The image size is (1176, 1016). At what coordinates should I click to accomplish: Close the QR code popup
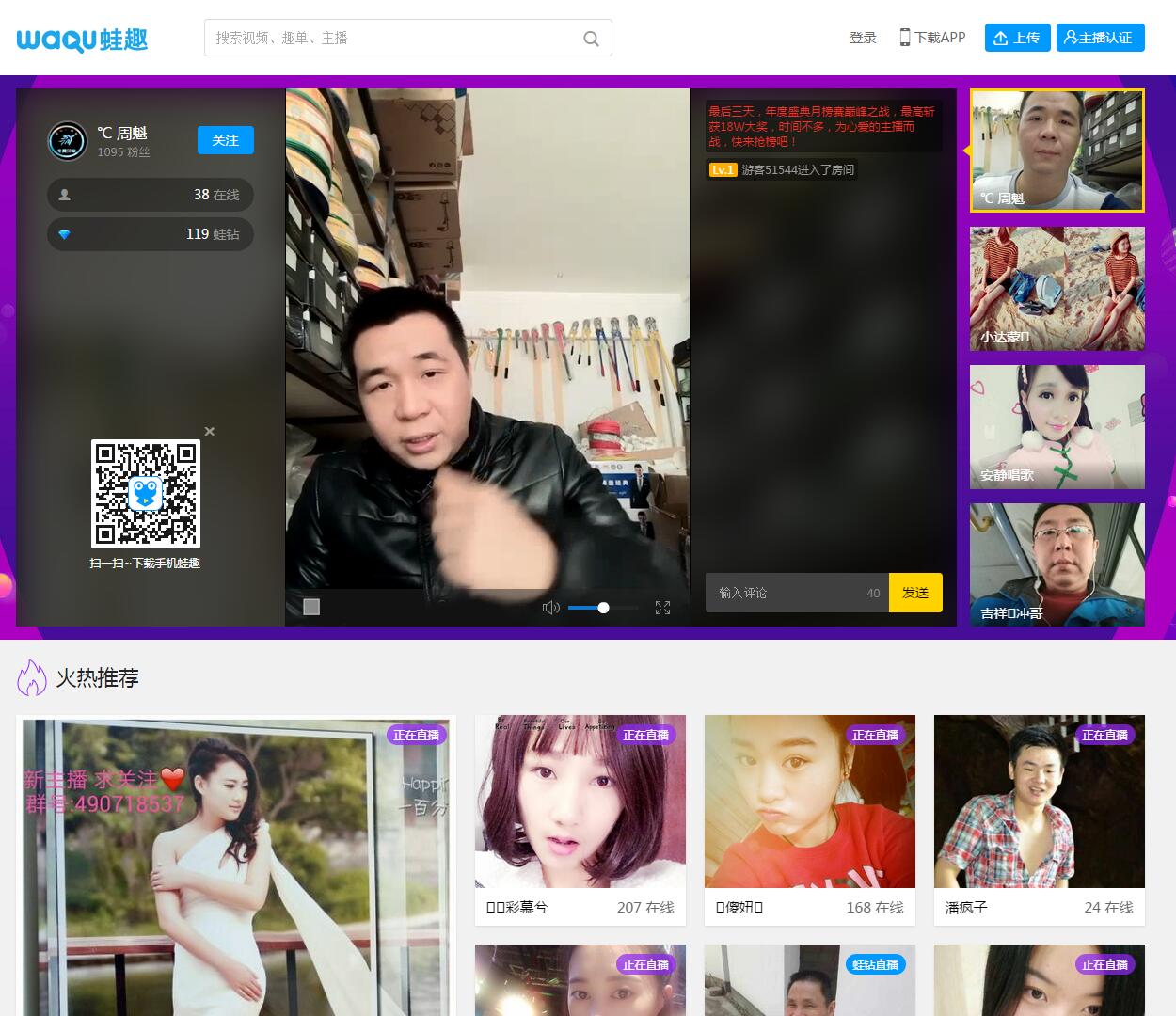pyautogui.click(x=210, y=431)
